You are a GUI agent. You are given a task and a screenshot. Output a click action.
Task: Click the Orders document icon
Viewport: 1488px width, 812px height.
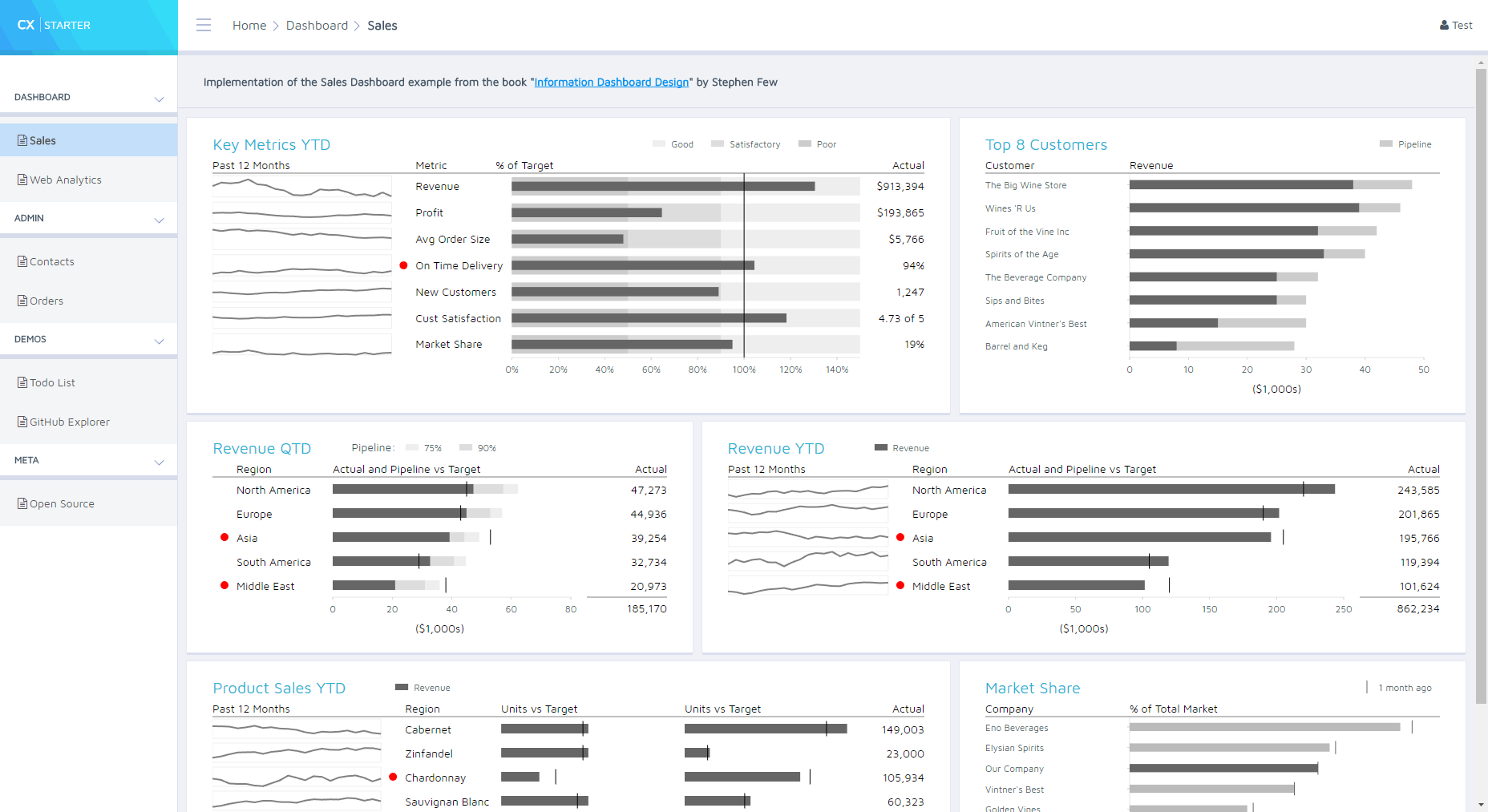(22, 301)
